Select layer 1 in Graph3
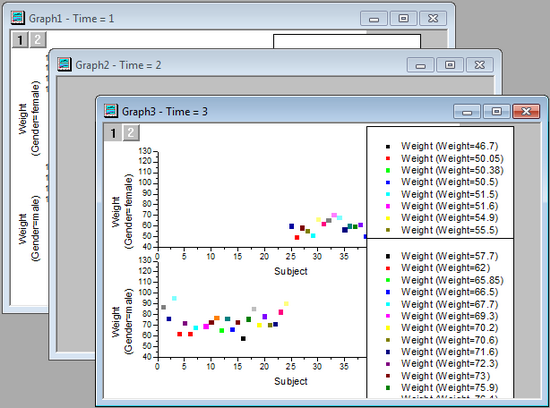Image resolution: width=550 pixels, height=408 pixels. click(113, 133)
